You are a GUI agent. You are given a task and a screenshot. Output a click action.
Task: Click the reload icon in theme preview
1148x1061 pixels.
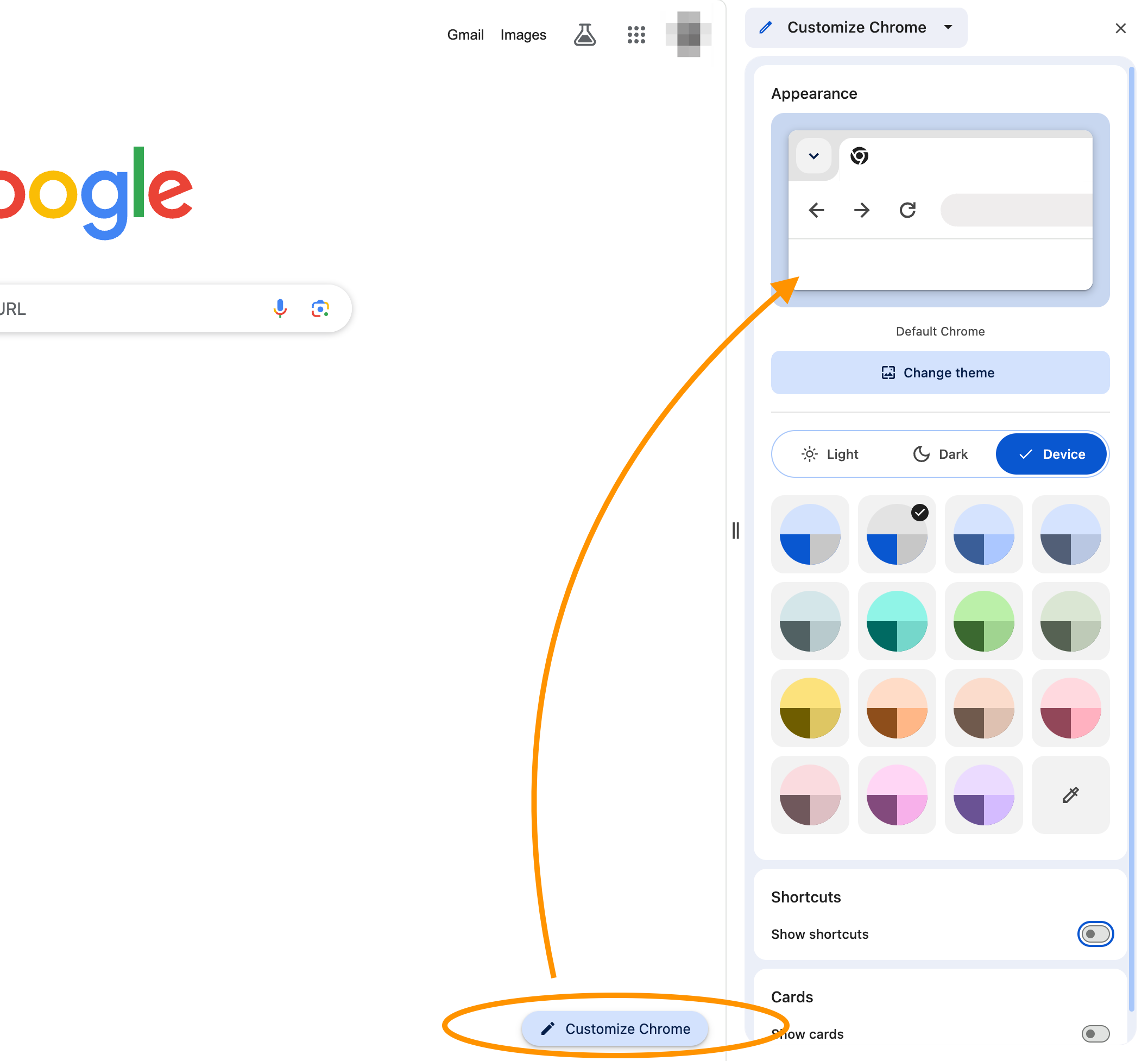pyautogui.click(x=907, y=210)
